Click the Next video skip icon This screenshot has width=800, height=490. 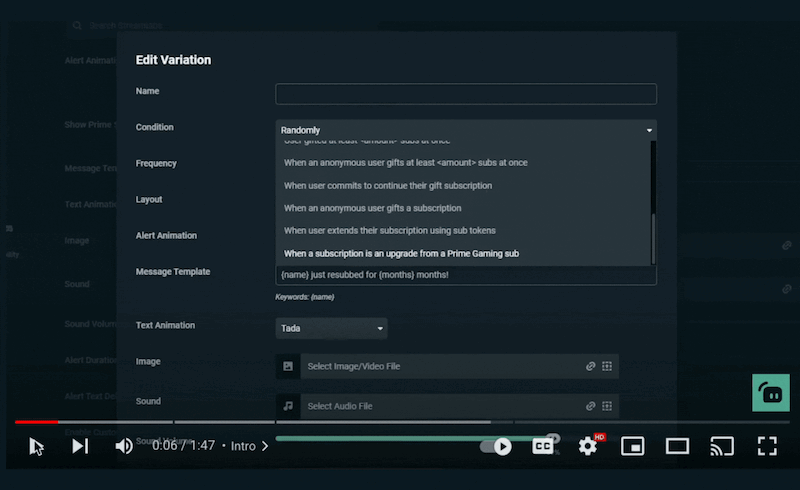(x=80, y=446)
